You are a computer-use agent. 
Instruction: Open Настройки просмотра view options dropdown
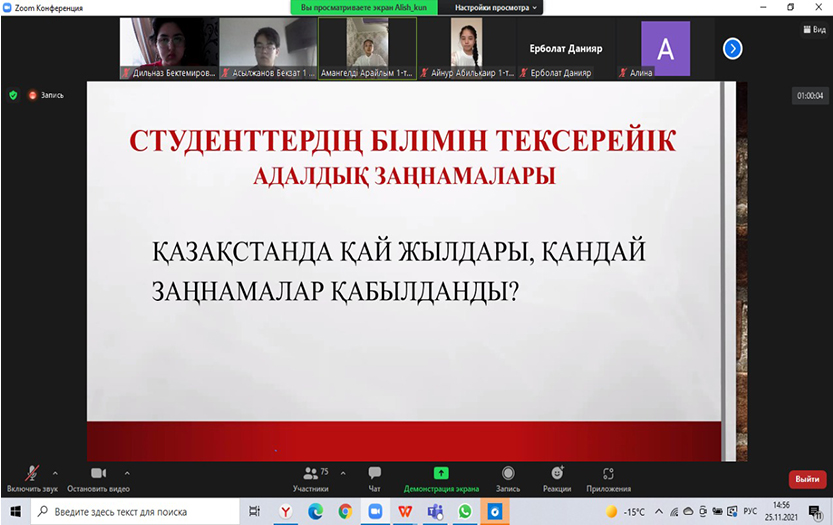point(495,7)
